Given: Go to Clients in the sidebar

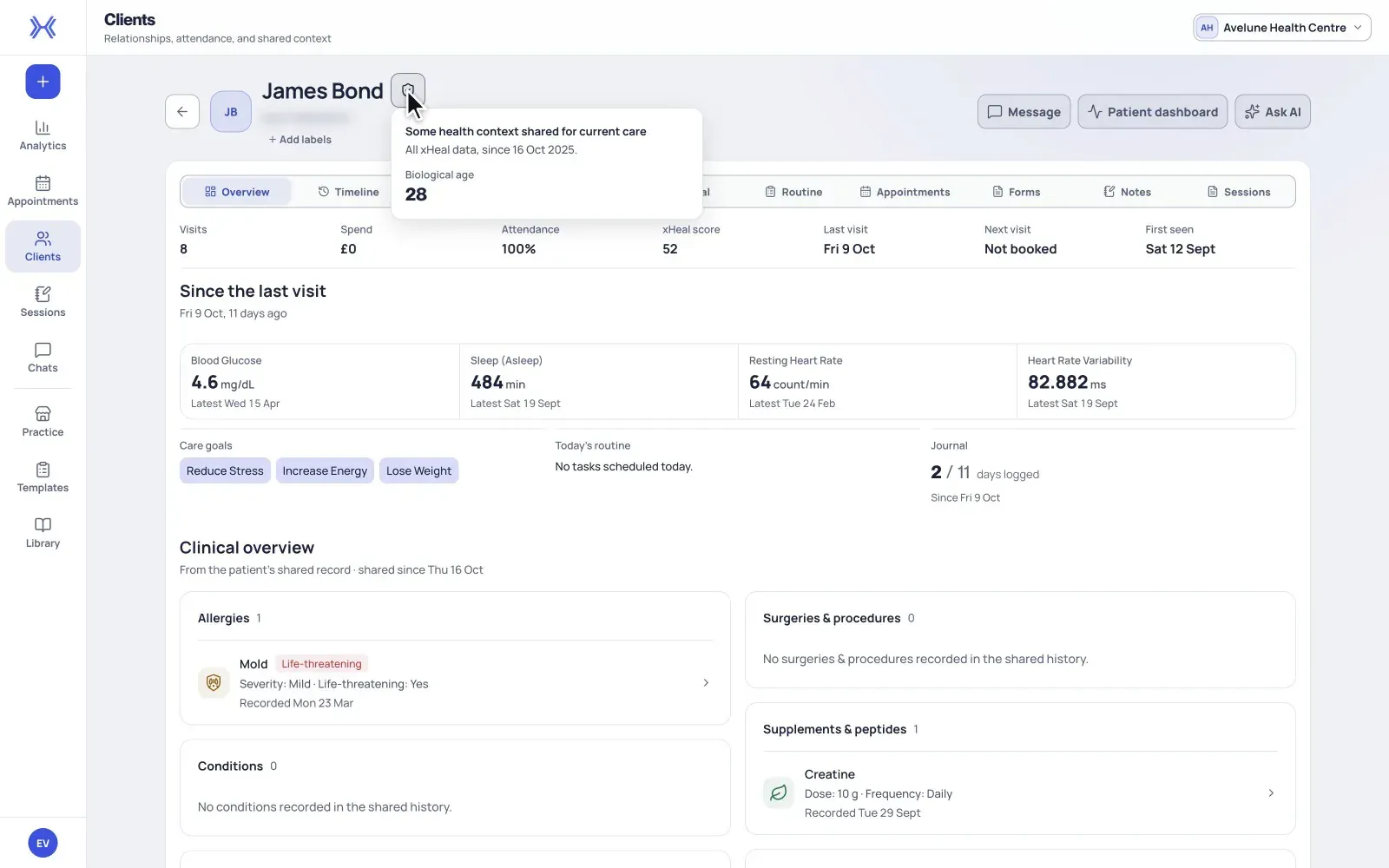Looking at the screenshot, I should point(43,247).
